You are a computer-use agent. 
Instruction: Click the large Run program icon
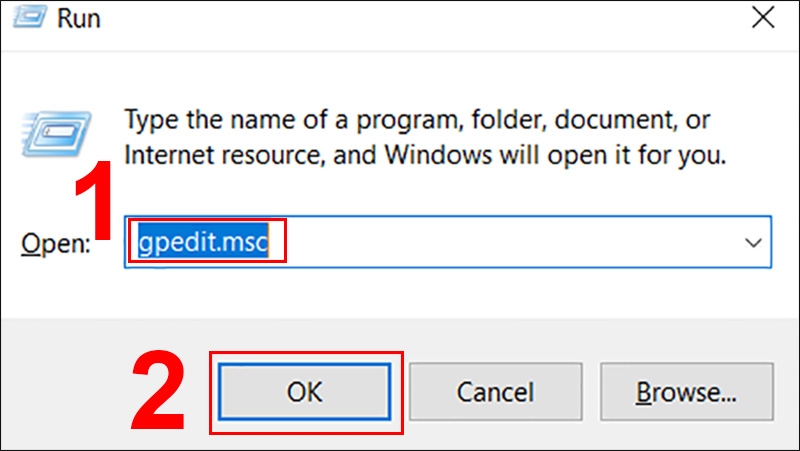click(56, 134)
